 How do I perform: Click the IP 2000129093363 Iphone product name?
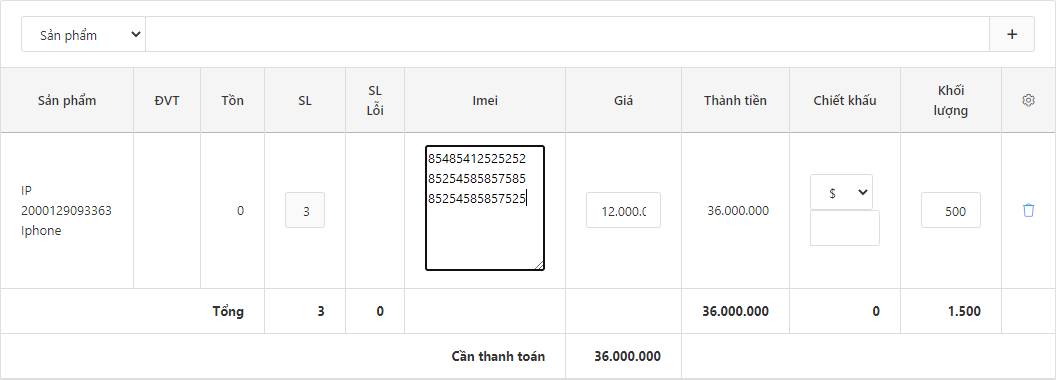tap(66, 210)
